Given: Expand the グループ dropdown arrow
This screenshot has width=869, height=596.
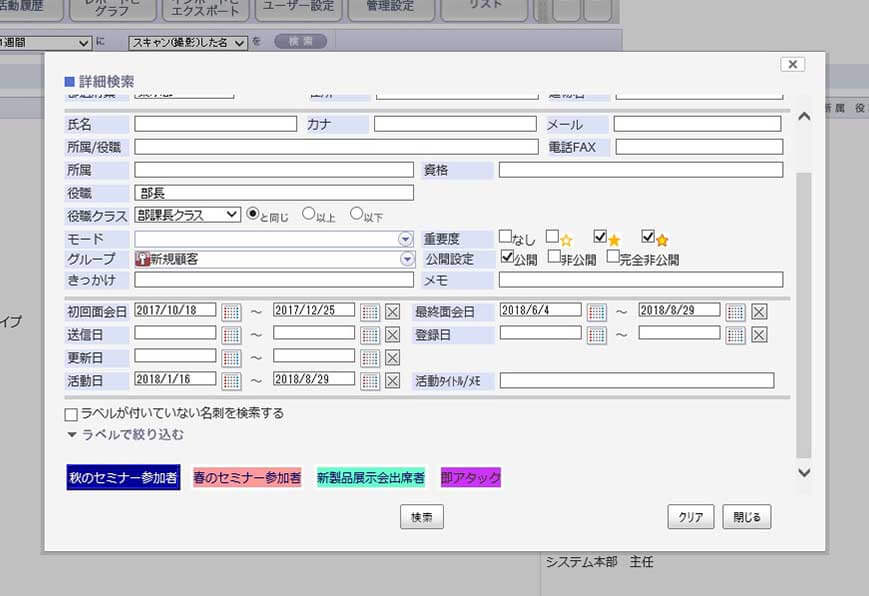Looking at the screenshot, I should pyautogui.click(x=407, y=259).
